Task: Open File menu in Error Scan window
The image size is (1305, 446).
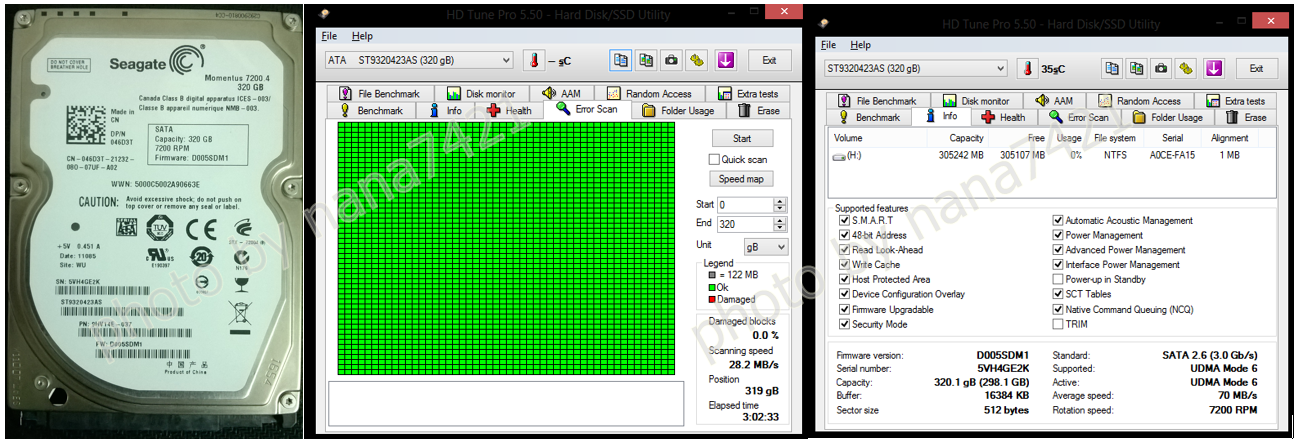Action: [330, 36]
